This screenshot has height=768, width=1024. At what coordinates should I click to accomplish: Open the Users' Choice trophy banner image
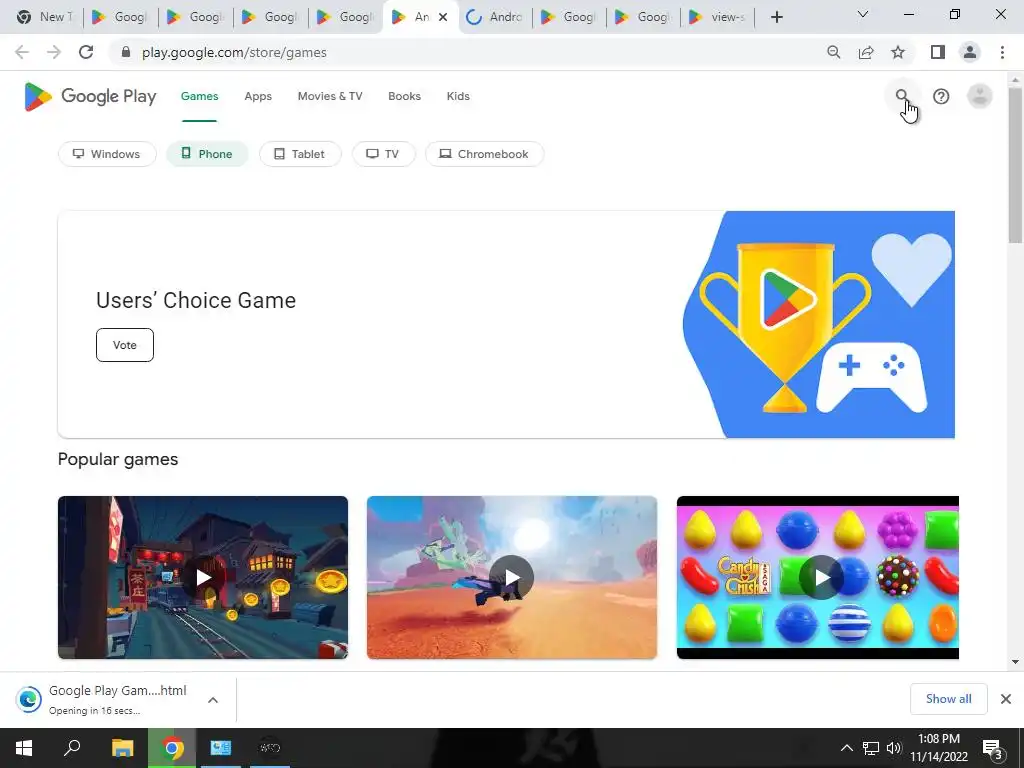(x=819, y=325)
